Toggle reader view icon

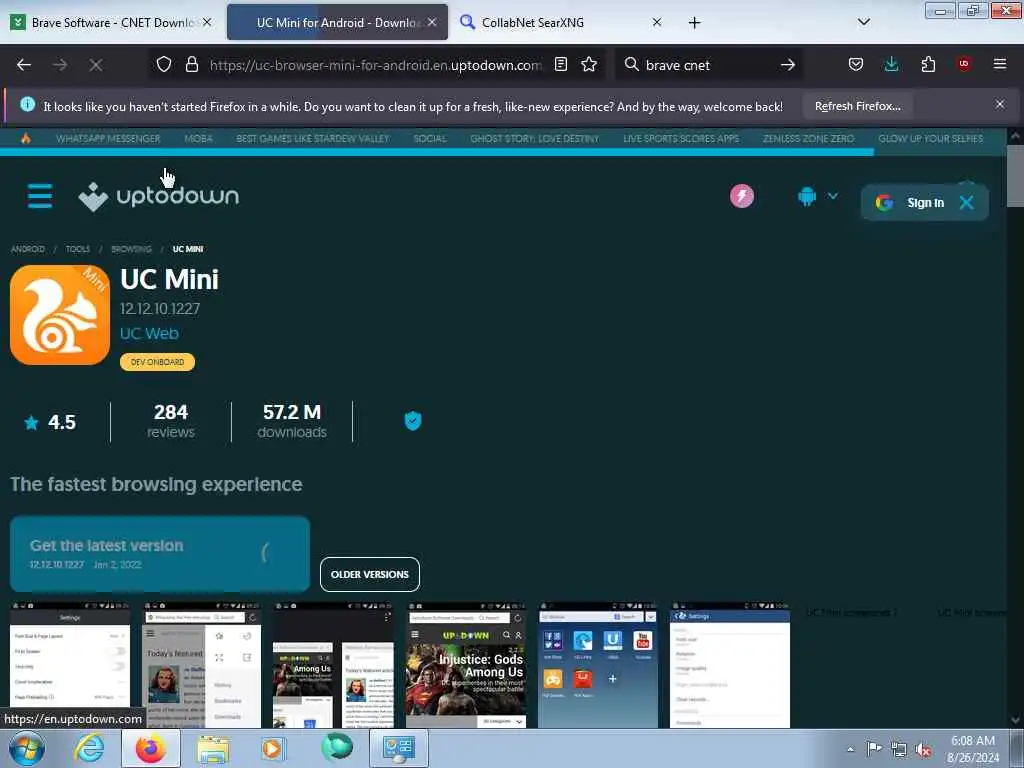coord(560,64)
